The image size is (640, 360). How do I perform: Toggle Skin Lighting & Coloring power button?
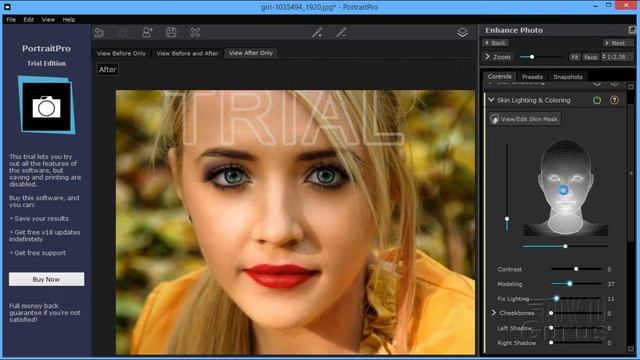pyautogui.click(x=597, y=100)
